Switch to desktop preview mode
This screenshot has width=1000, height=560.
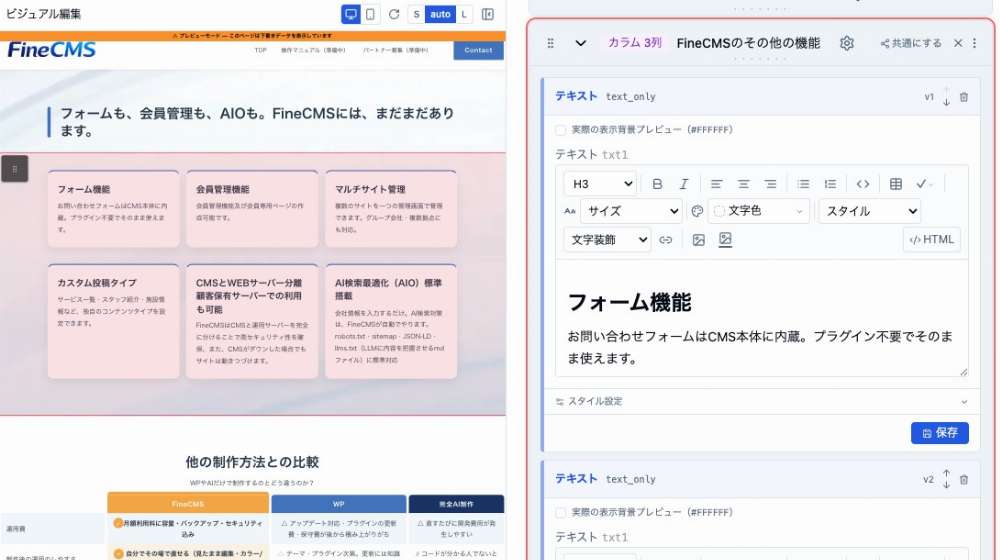pyautogui.click(x=350, y=14)
